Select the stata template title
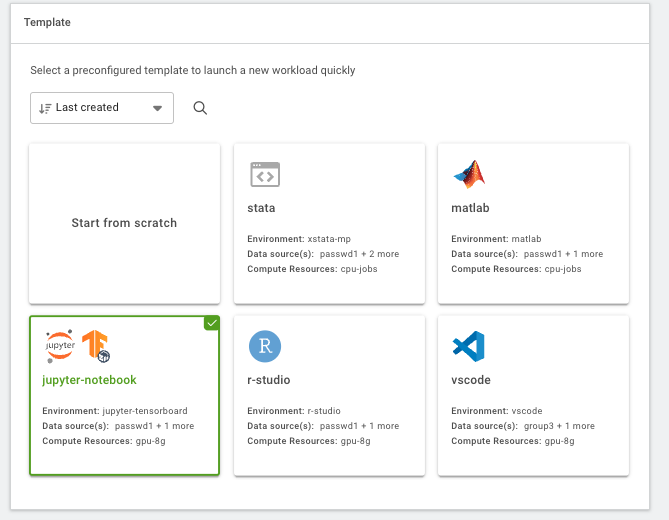This screenshot has width=669, height=520. point(261,208)
